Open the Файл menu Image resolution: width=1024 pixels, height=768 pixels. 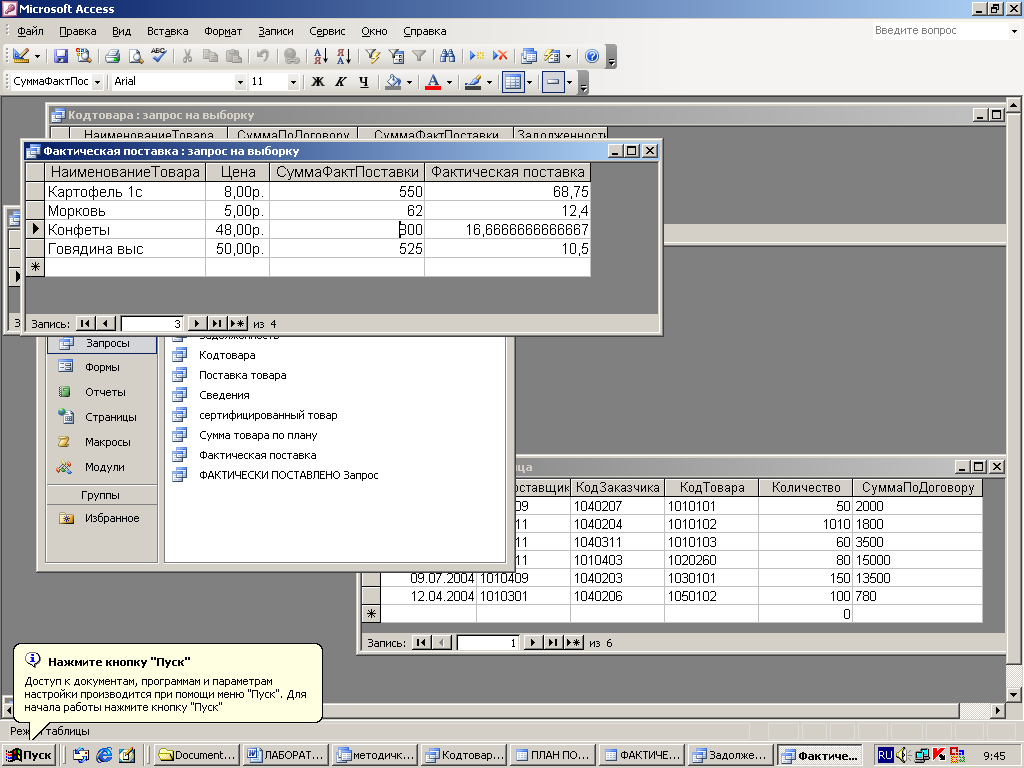[x=30, y=31]
